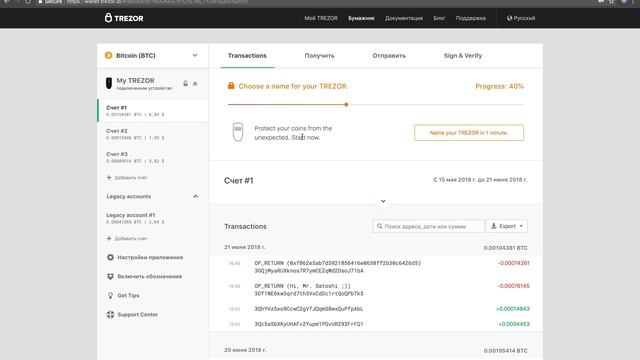Click the lock icon beside My TREZOR
Image resolution: width=640 pixels, height=360 pixels.
tap(185, 84)
